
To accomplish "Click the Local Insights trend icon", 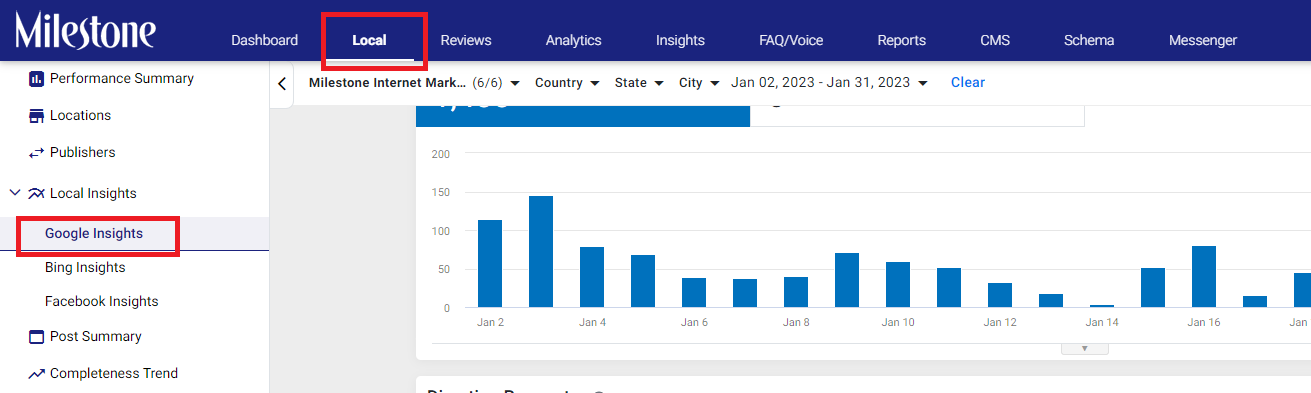I will click(36, 193).
